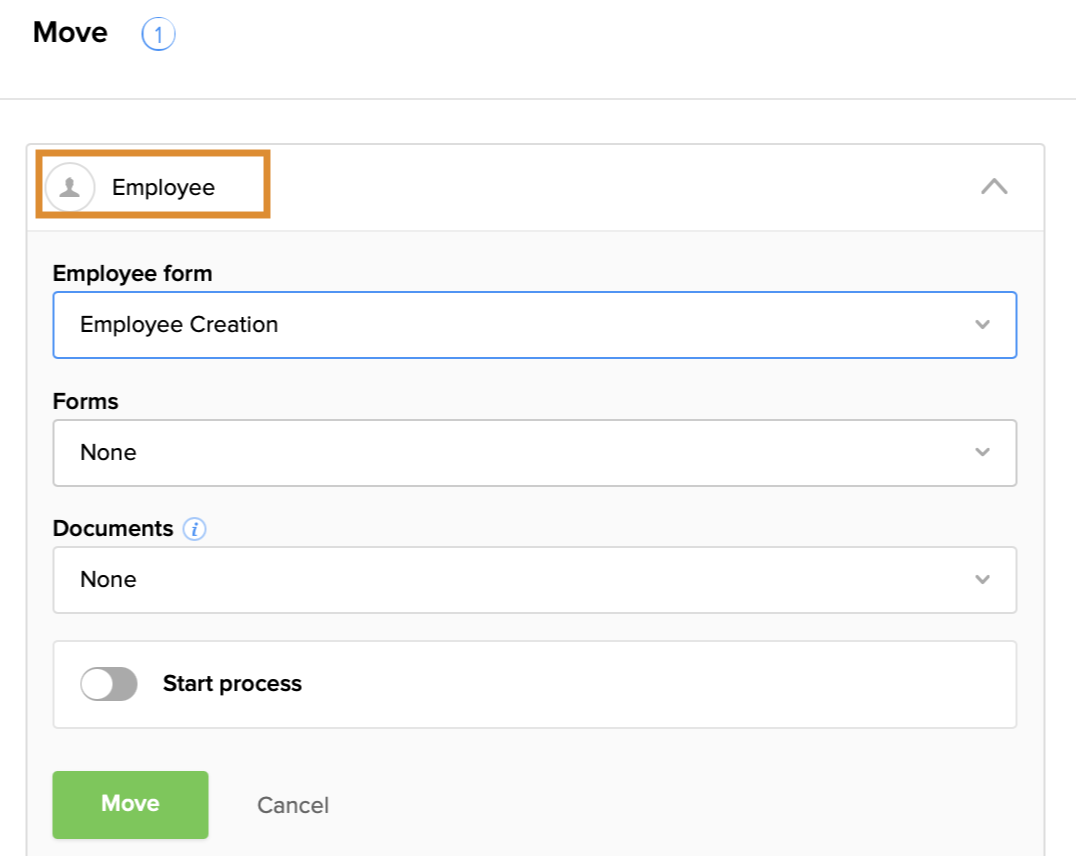
Task: Click the Forms dropdown arrow
Action: 982,452
